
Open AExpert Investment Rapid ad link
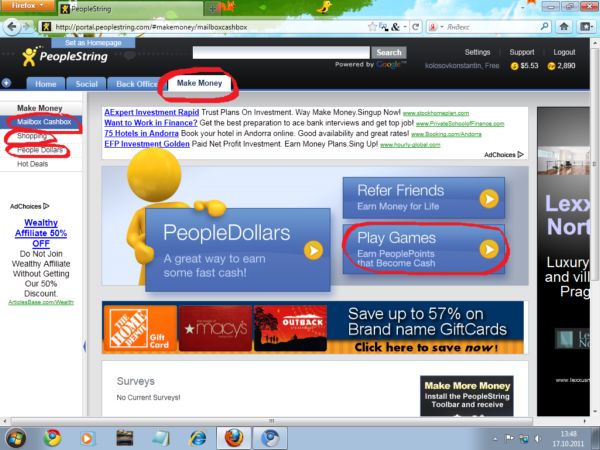152,112
